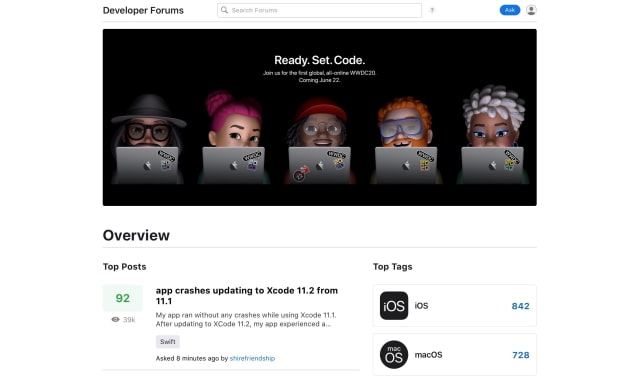The width and height of the screenshot is (640, 380).
Task: Click the 'Coming June 22.' banner text
Action: (319, 80)
